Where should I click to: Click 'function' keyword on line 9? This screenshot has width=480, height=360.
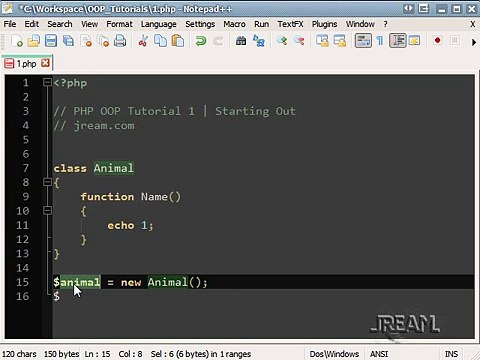coord(107,197)
